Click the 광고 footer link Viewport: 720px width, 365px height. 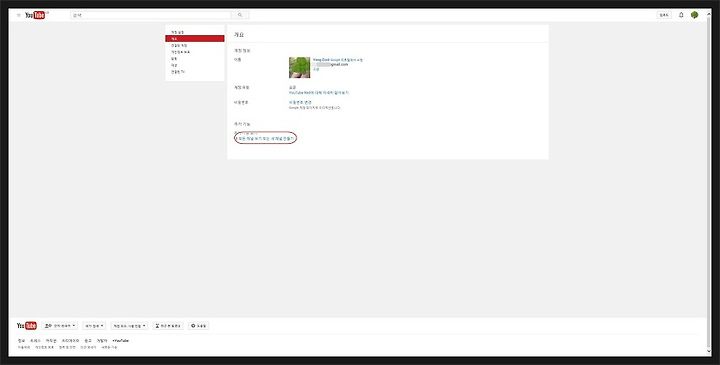point(88,341)
